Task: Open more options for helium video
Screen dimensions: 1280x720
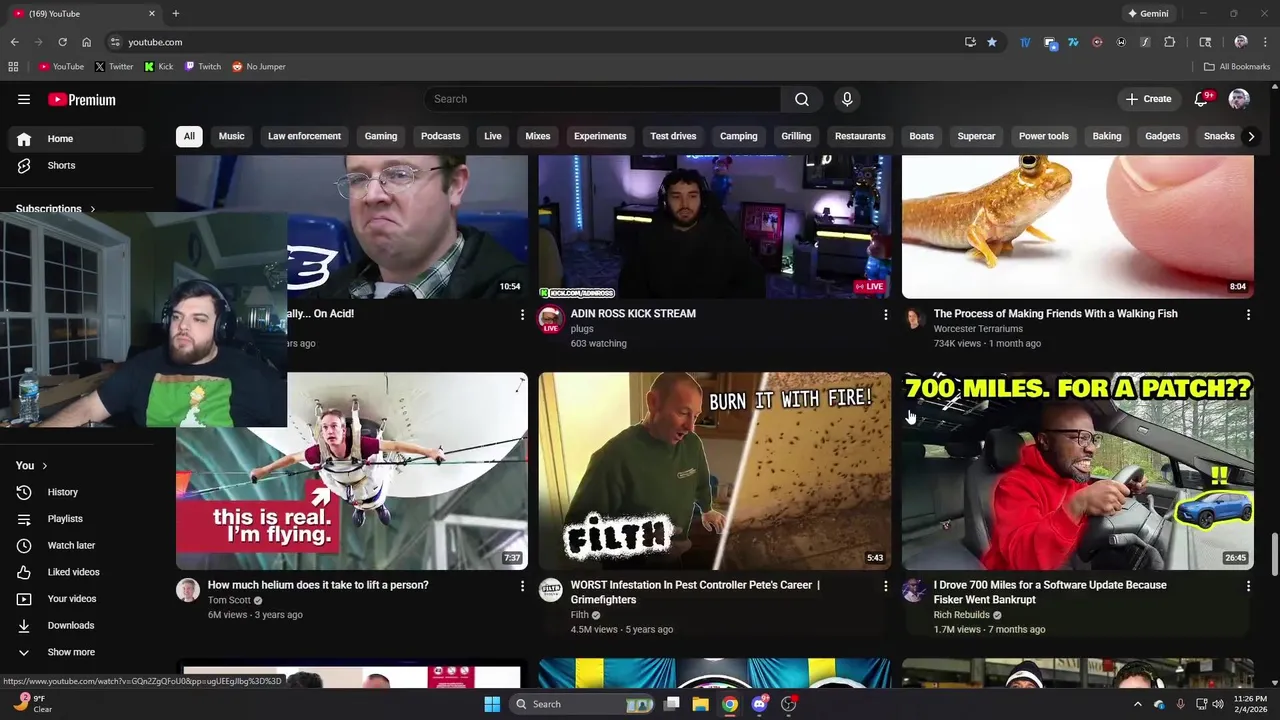Action: [522, 586]
